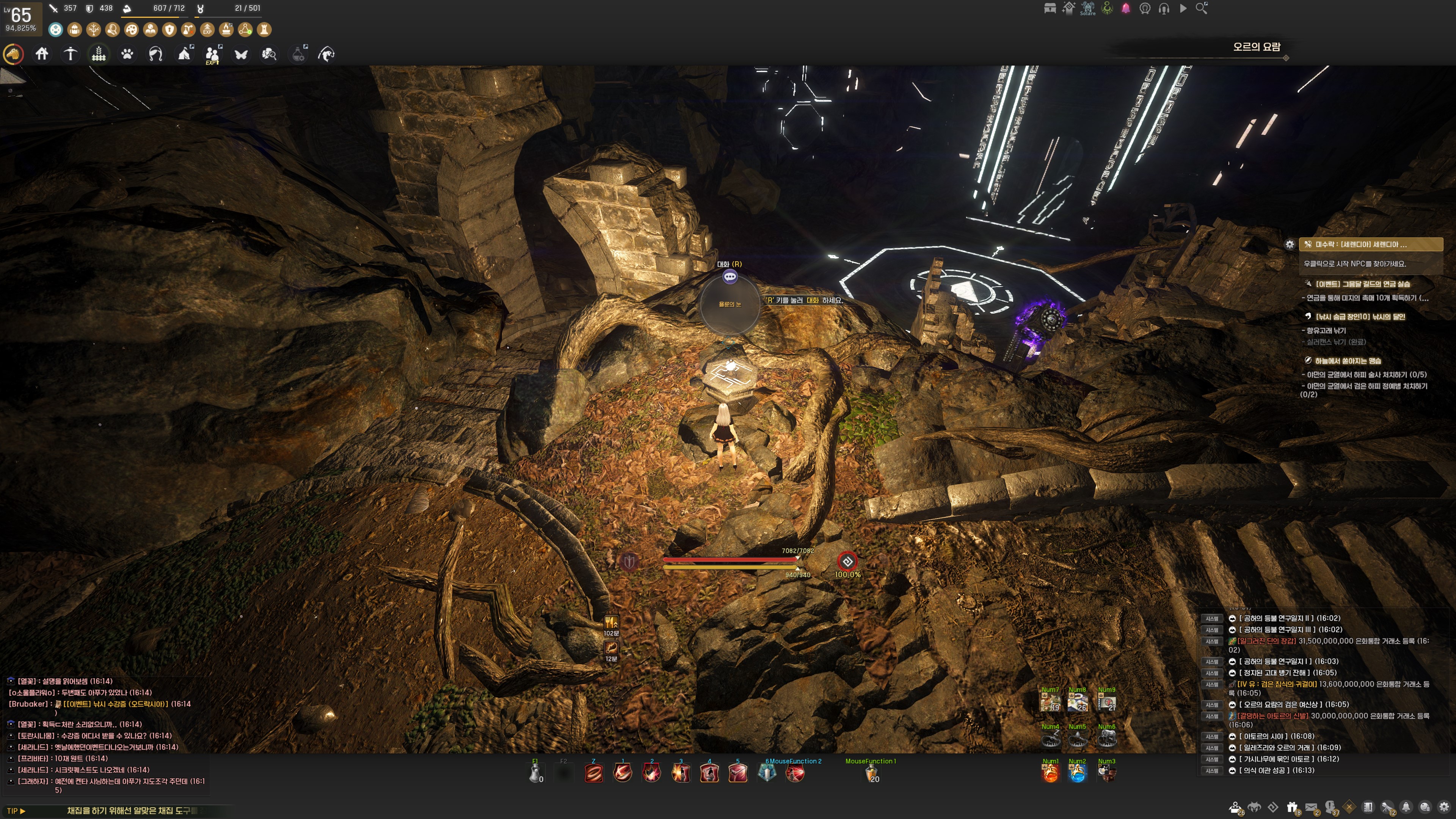Open the camp tent icon
1456x819 pixels.
[184, 54]
